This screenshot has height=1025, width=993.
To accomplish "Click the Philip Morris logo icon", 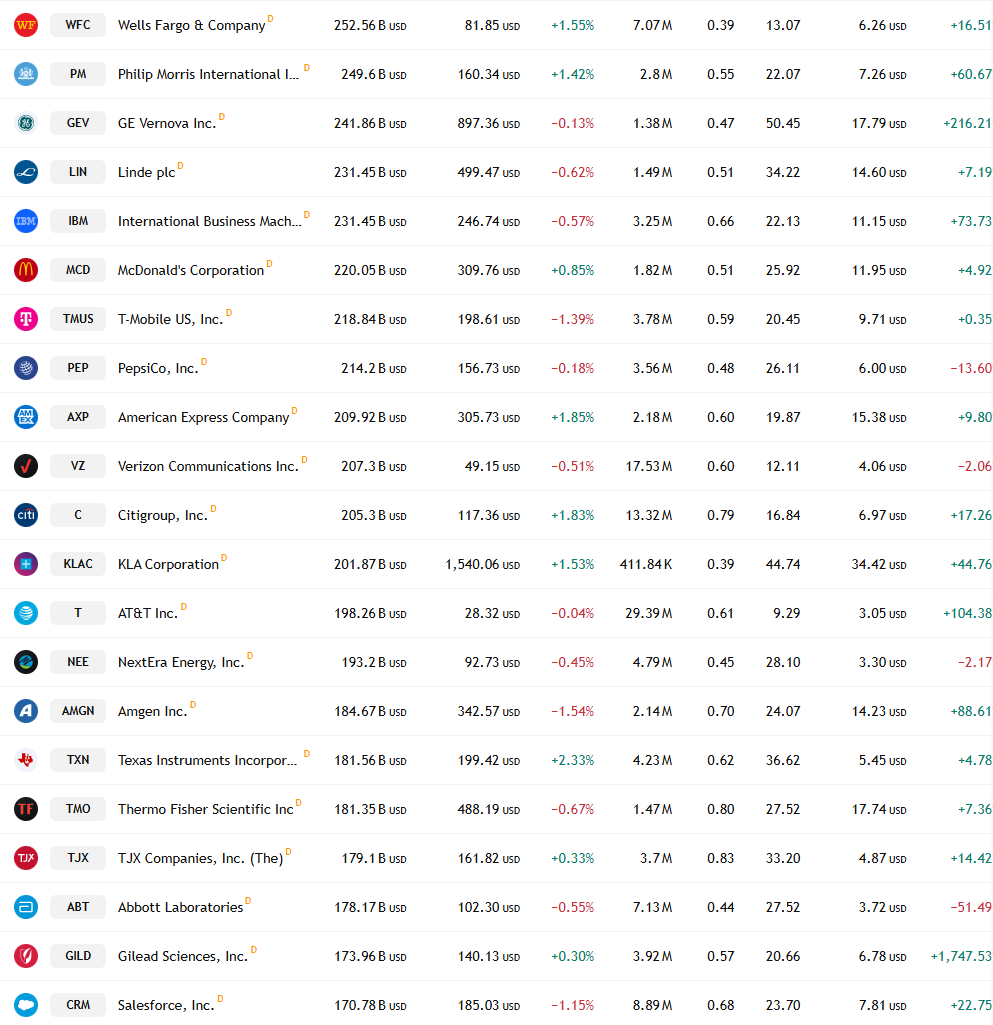I will point(25,74).
